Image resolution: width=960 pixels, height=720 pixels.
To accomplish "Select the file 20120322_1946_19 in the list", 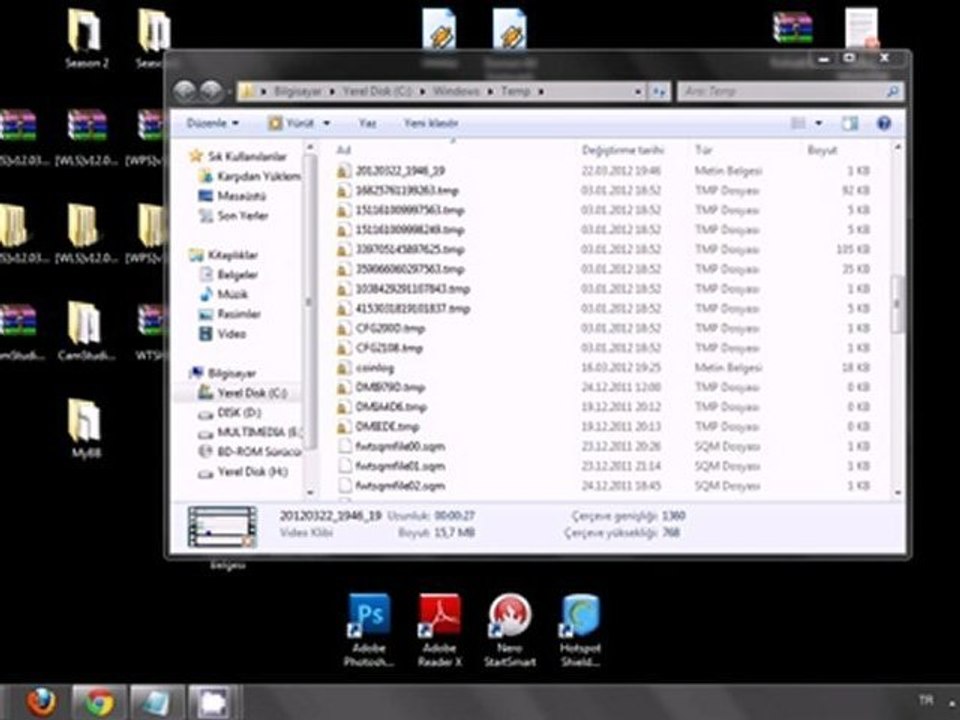I will [603, 171].
